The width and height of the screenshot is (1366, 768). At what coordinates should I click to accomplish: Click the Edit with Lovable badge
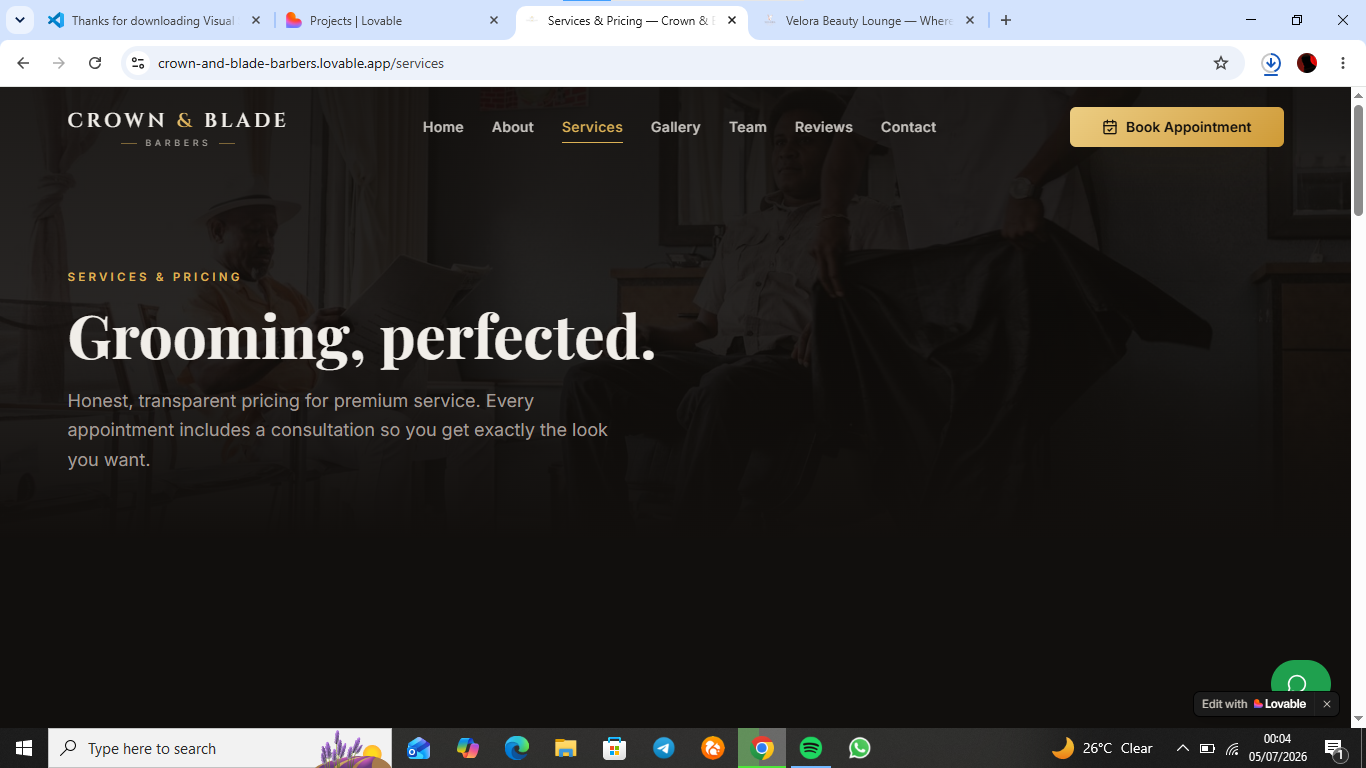(x=1254, y=704)
